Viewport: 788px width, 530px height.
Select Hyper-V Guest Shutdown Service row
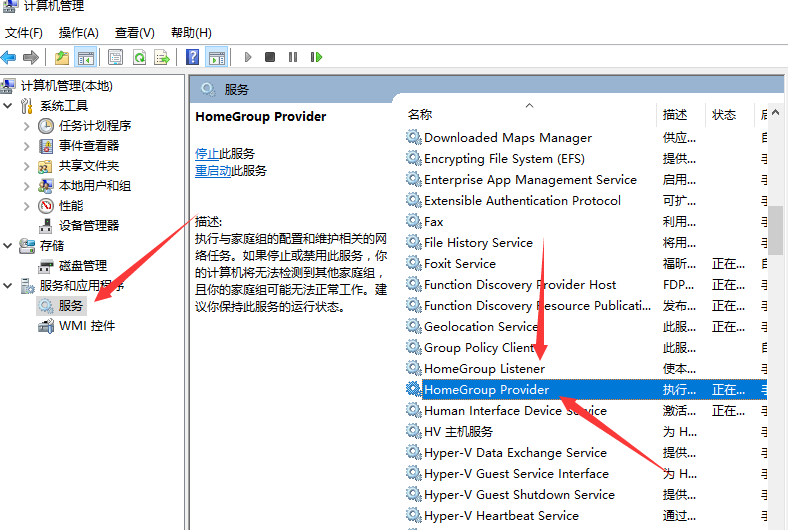tap(585, 495)
